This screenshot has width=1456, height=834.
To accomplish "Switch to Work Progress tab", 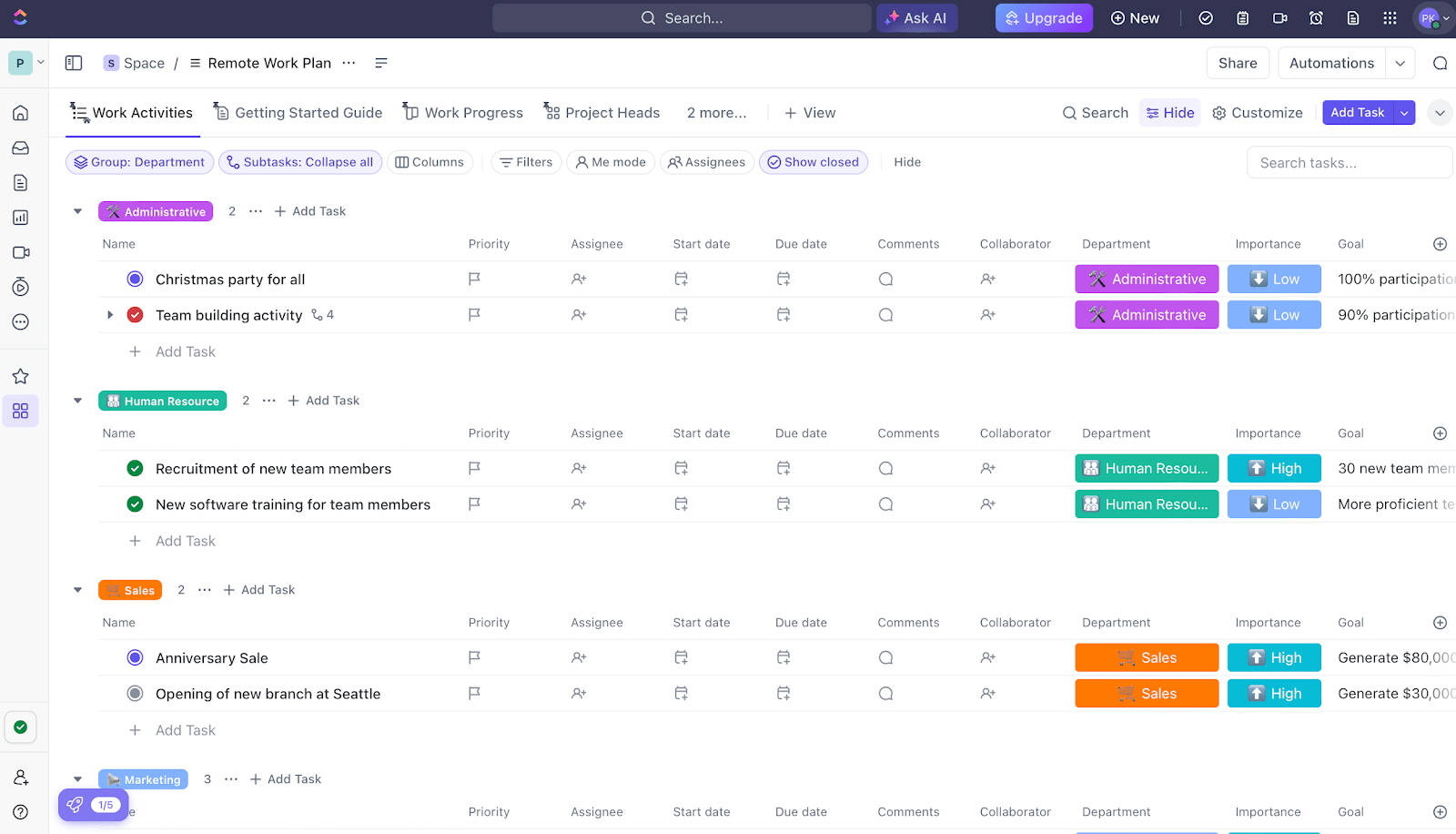I will (x=463, y=113).
